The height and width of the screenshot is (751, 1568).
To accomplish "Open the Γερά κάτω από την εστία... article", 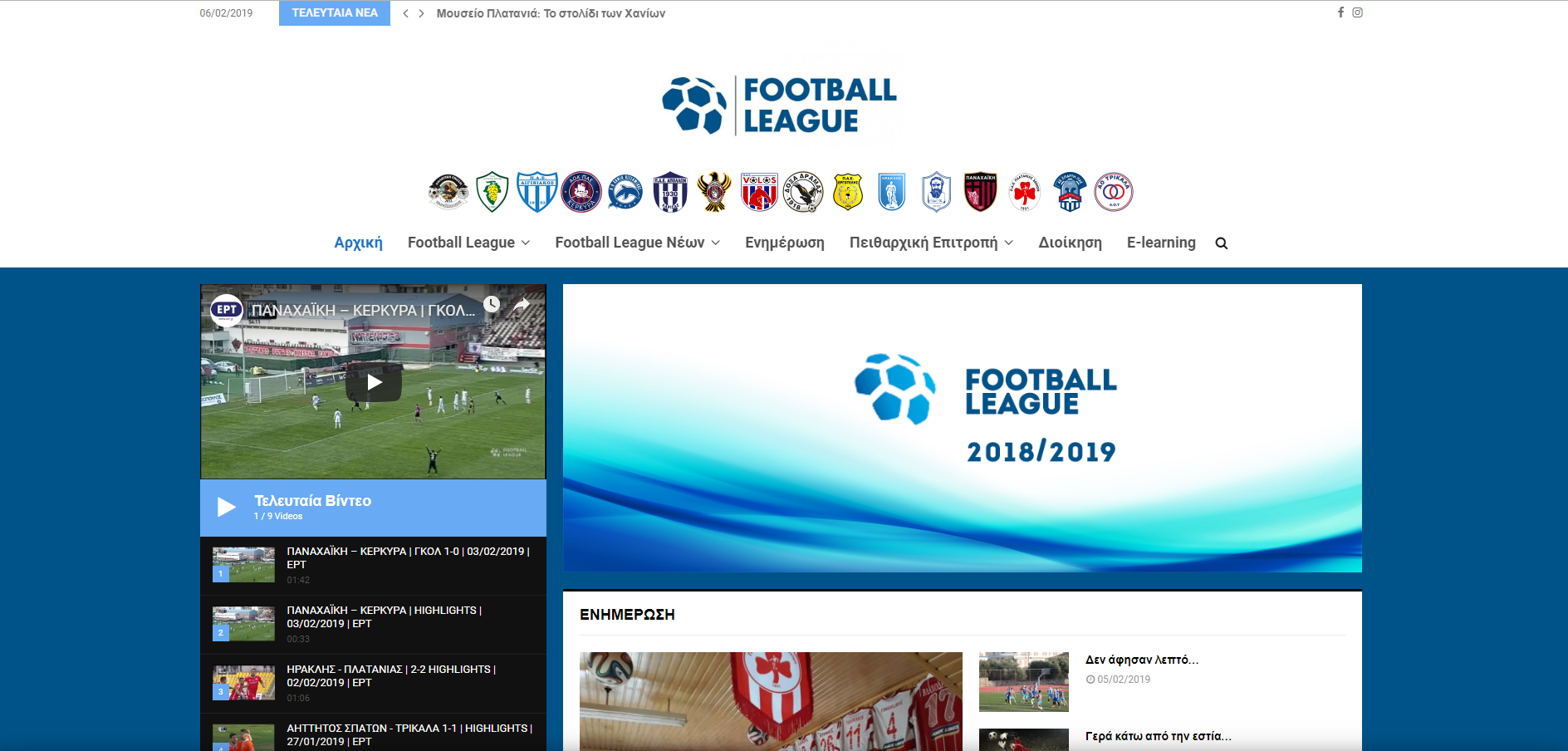I will tap(1159, 736).
